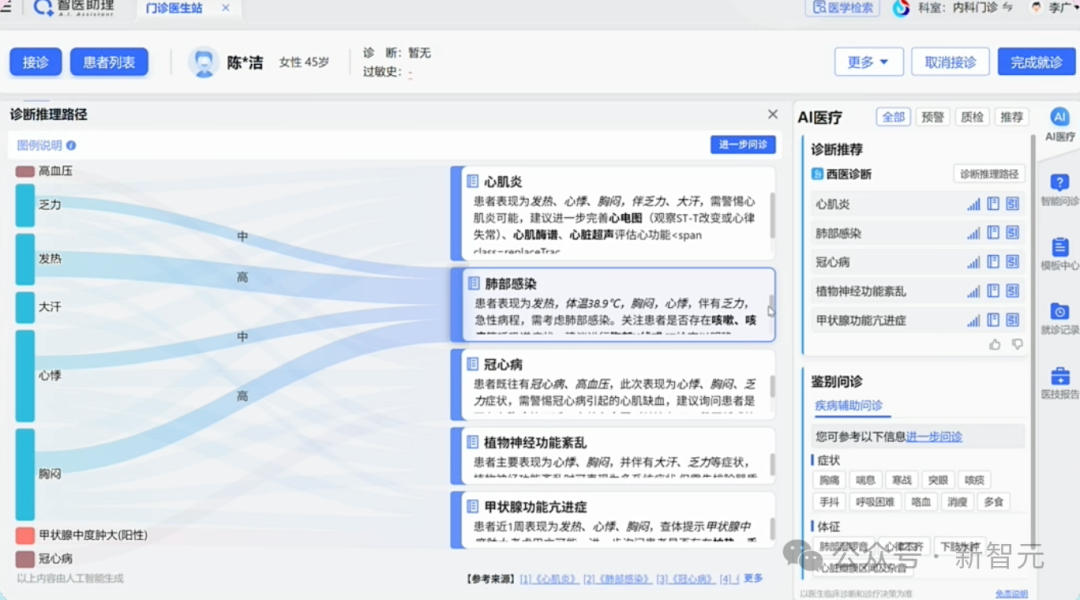Open 医技报告 from the sidebar
The image size is (1080, 600).
pos(1059,383)
